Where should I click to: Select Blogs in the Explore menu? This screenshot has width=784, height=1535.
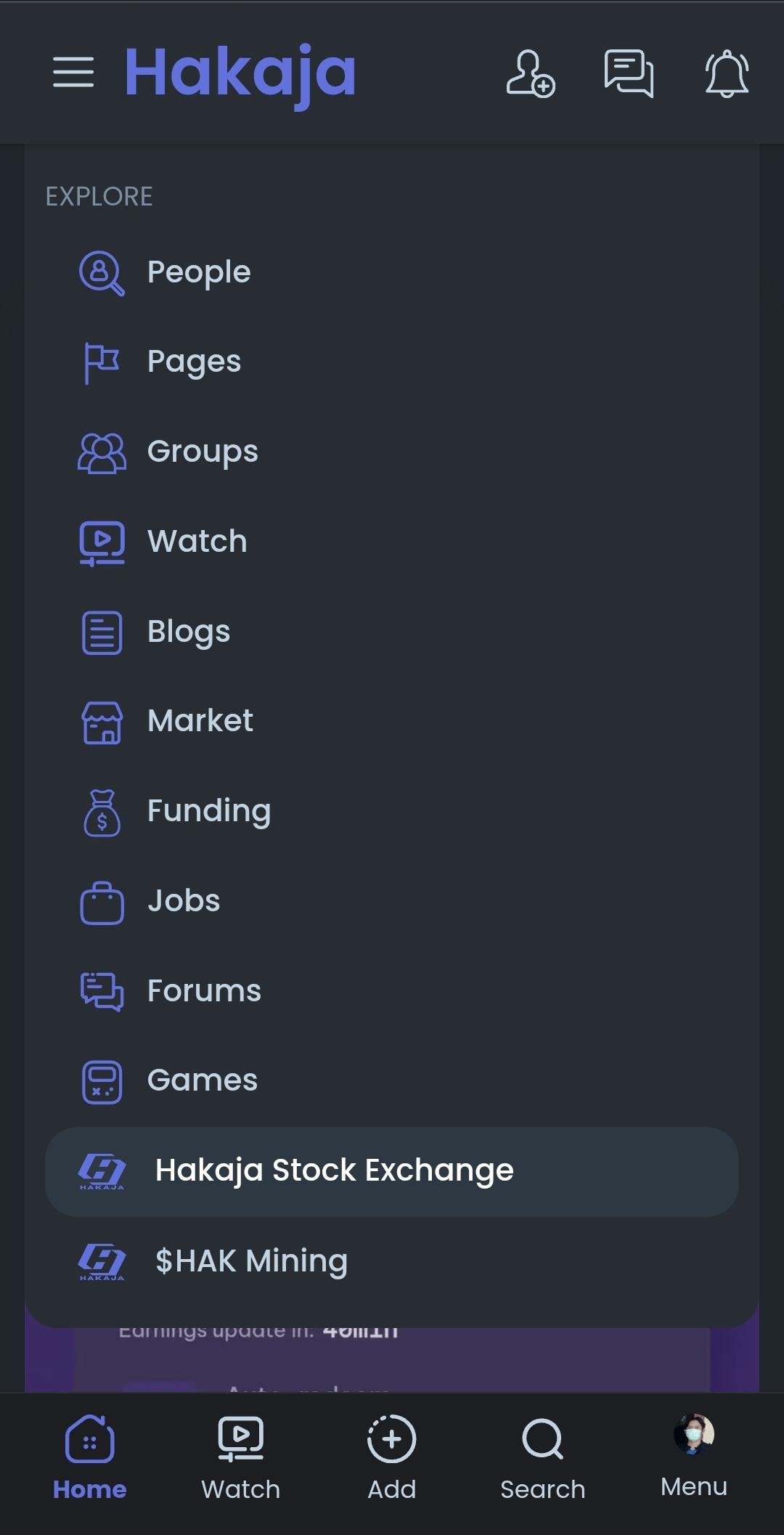pos(189,632)
